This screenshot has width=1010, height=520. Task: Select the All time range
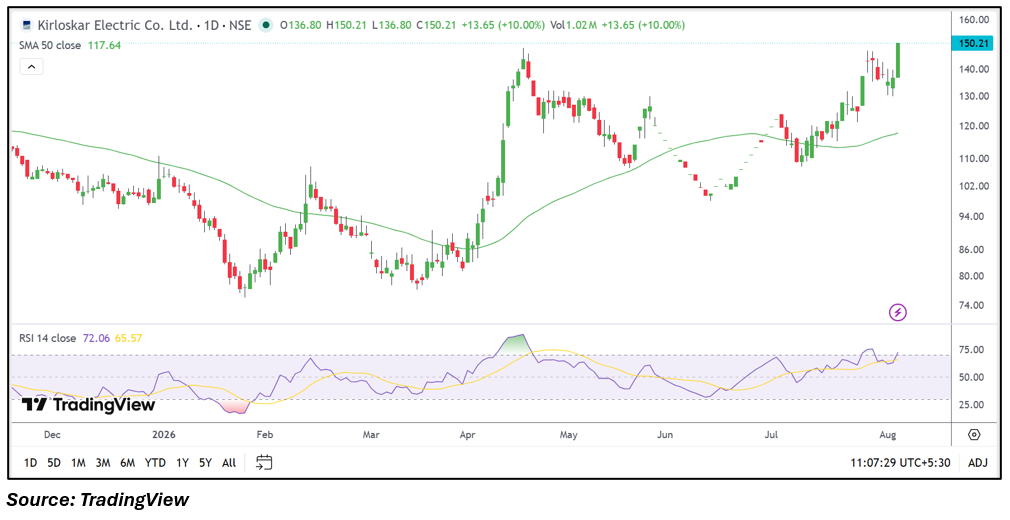tap(229, 463)
